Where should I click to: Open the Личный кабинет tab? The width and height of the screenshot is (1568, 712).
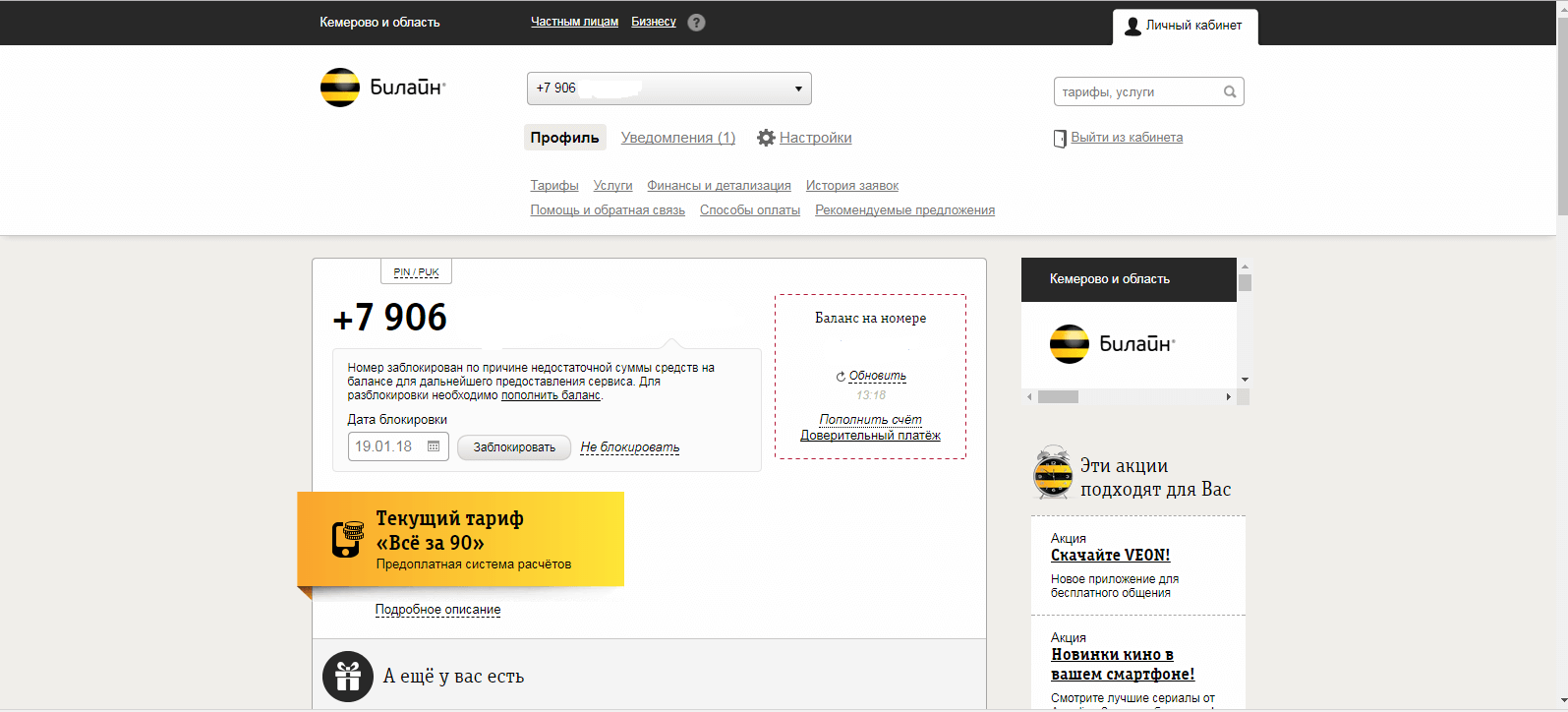click(x=1185, y=26)
